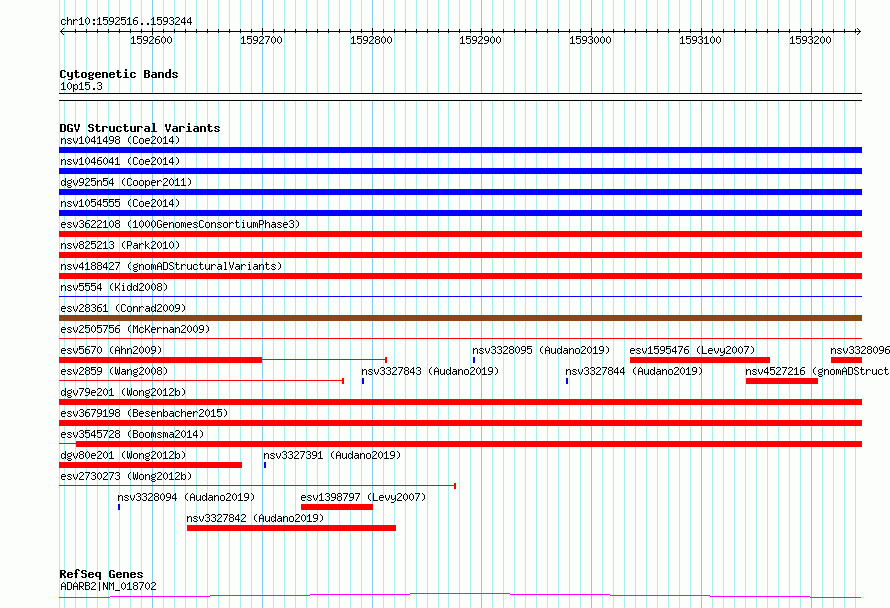Open the esv2859 (Wang2008) label
Viewport: 890px width, 608px height.
114,371
